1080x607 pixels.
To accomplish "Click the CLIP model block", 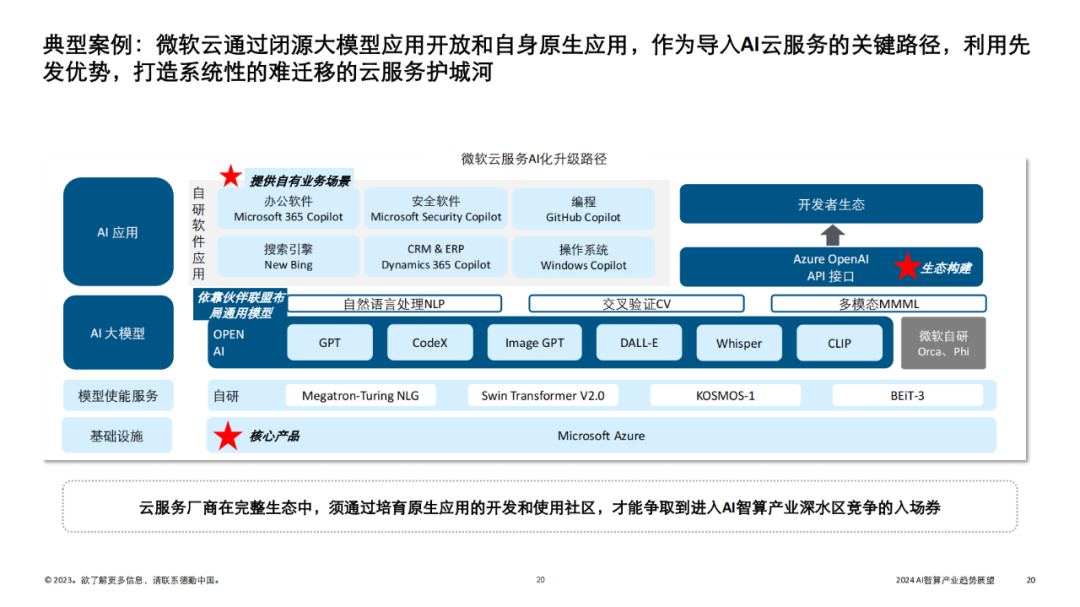I will coord(840,342).
